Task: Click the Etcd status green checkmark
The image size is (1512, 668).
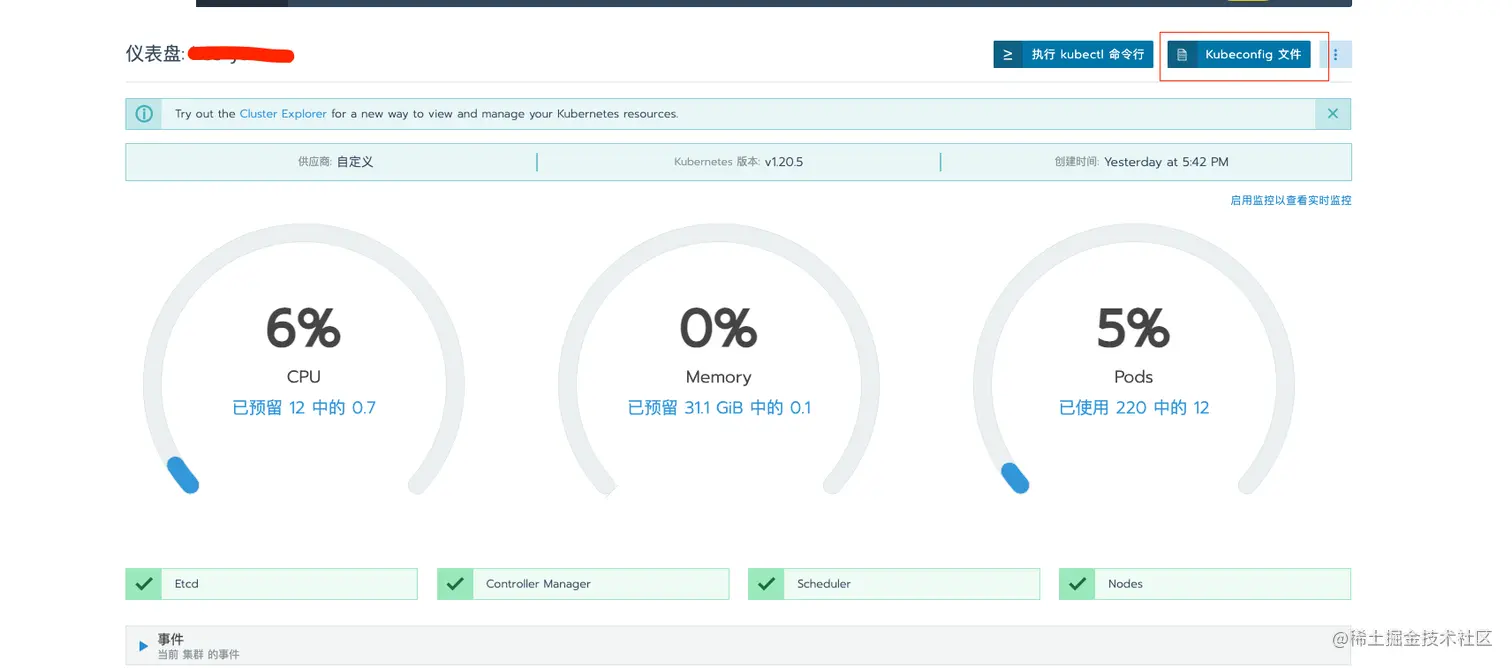Action: point(144,584)
